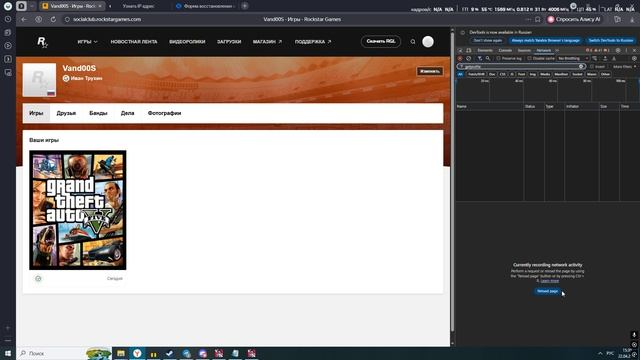The image size is (640, 360).
Task: Select the All request type filter
Action: 460,74
